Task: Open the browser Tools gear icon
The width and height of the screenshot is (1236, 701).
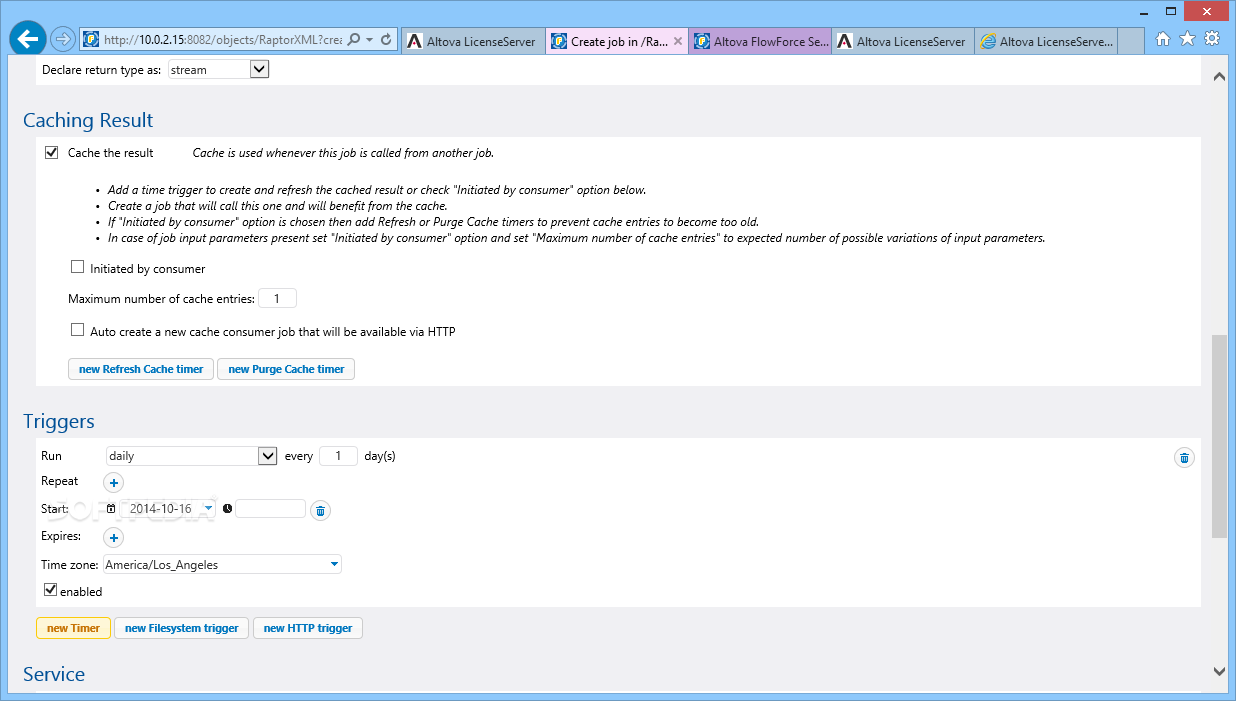Action: point(1211,39)
